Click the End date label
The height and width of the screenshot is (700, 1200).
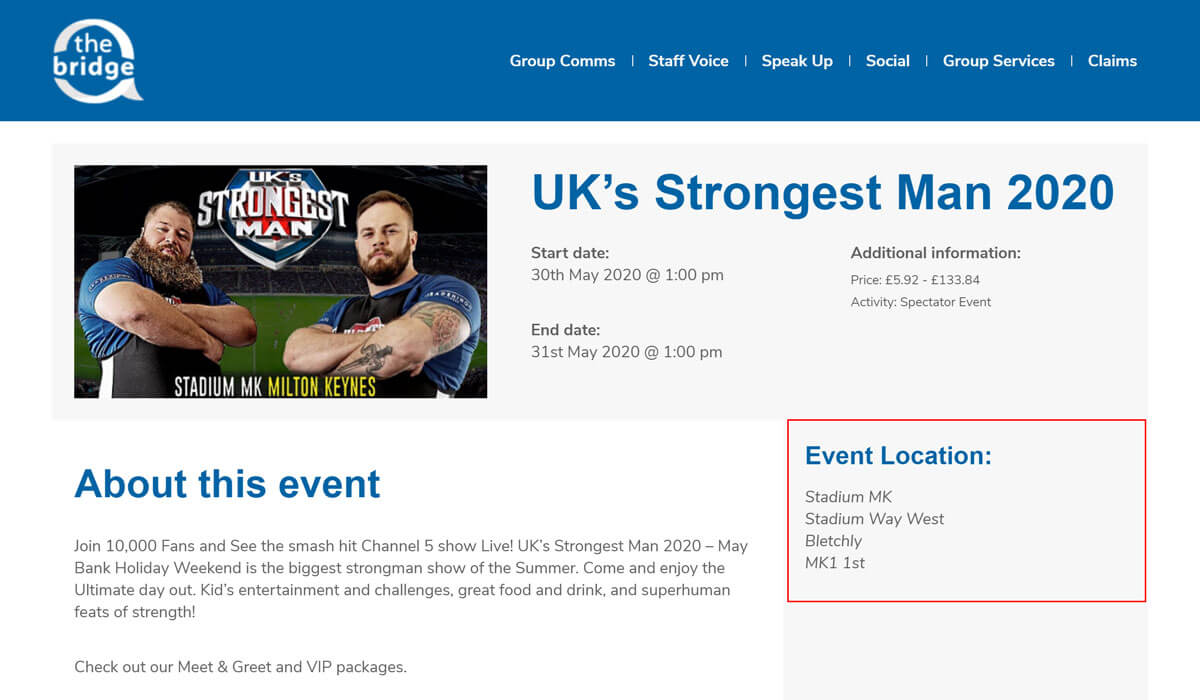click(x=566, y=330)
